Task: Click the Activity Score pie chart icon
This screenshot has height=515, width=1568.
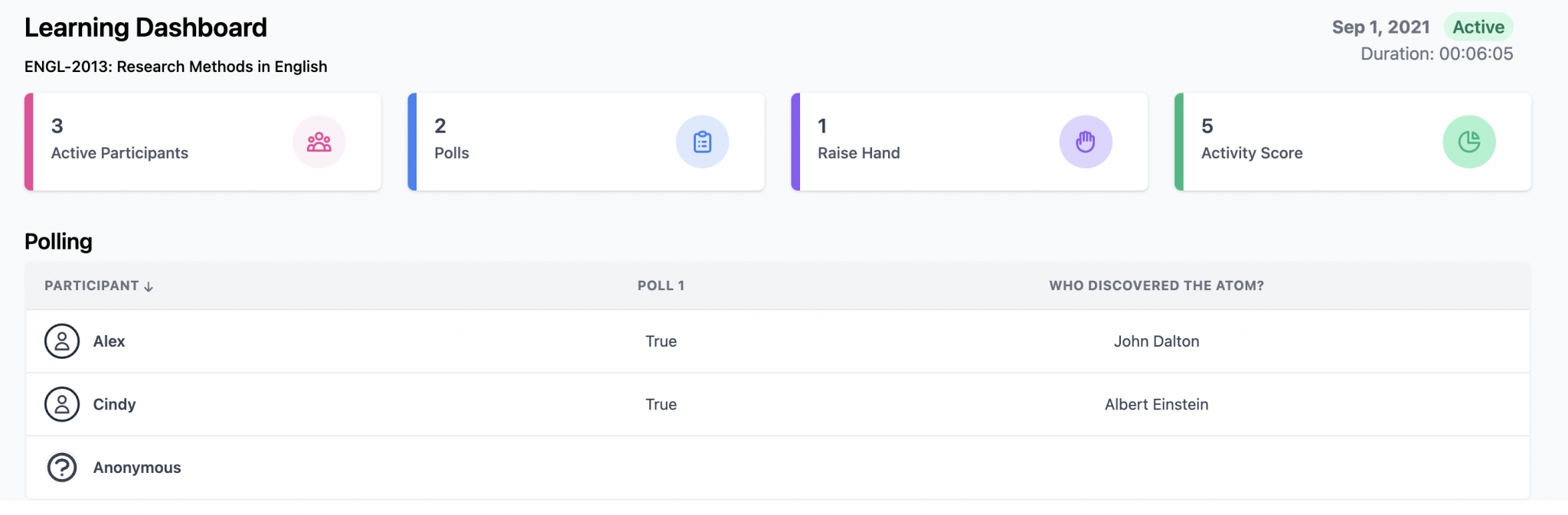Action: click(1469, 142)
